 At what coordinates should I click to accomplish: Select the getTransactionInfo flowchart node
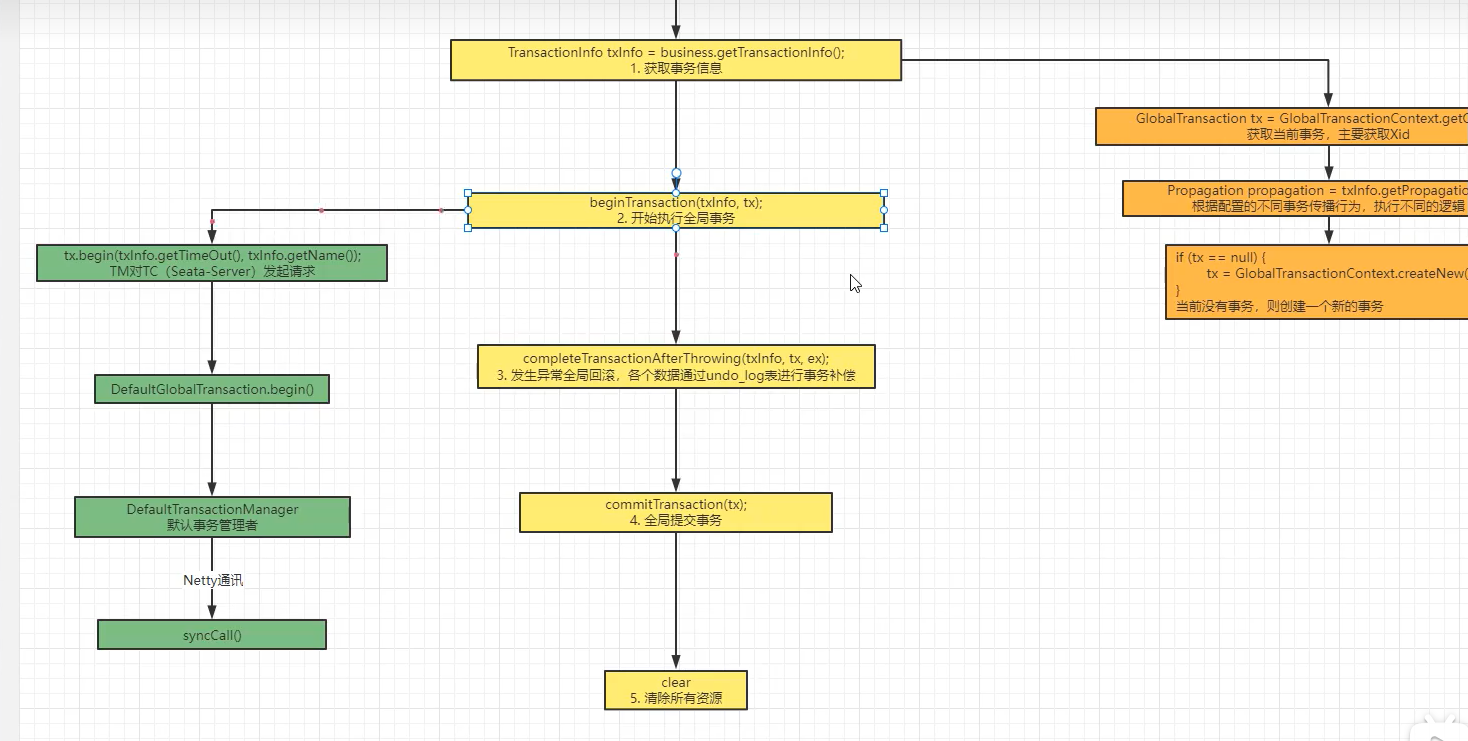(x=676, y=60)
